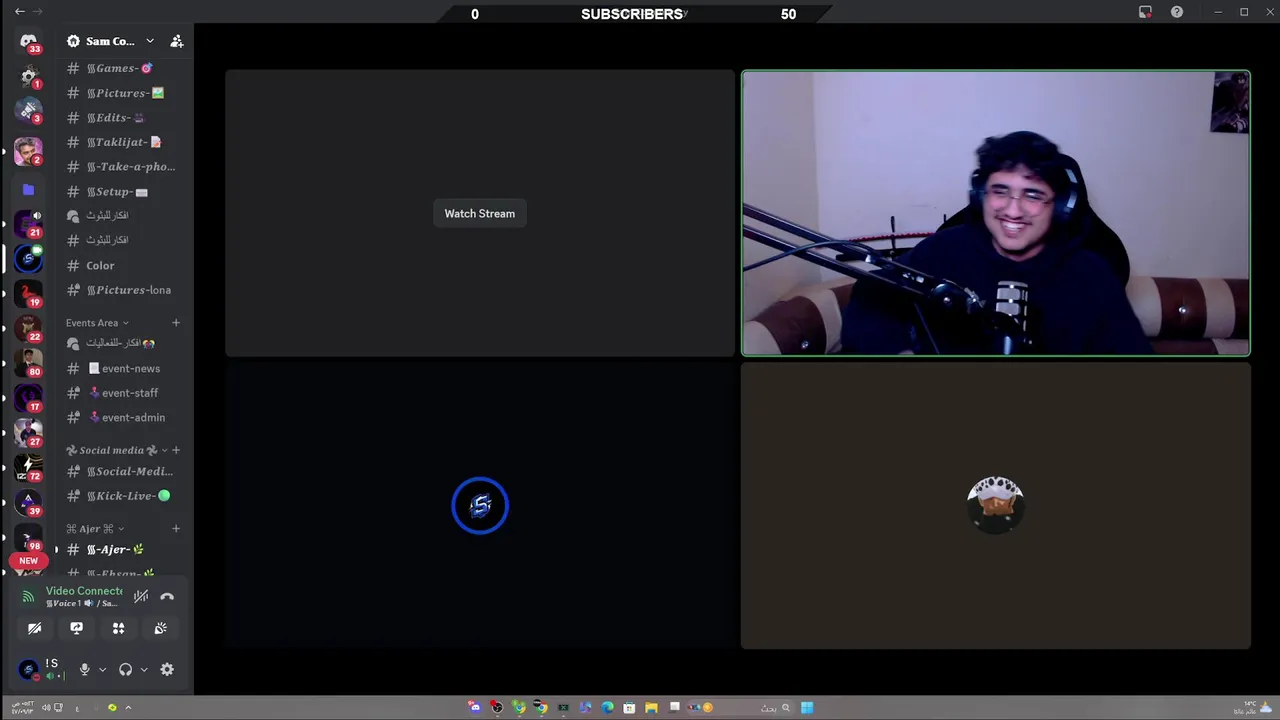Image resolution: width=1280 pixels, height=720 pixels.
Task: Deafen using the headphones button
Action: point(125,670)
